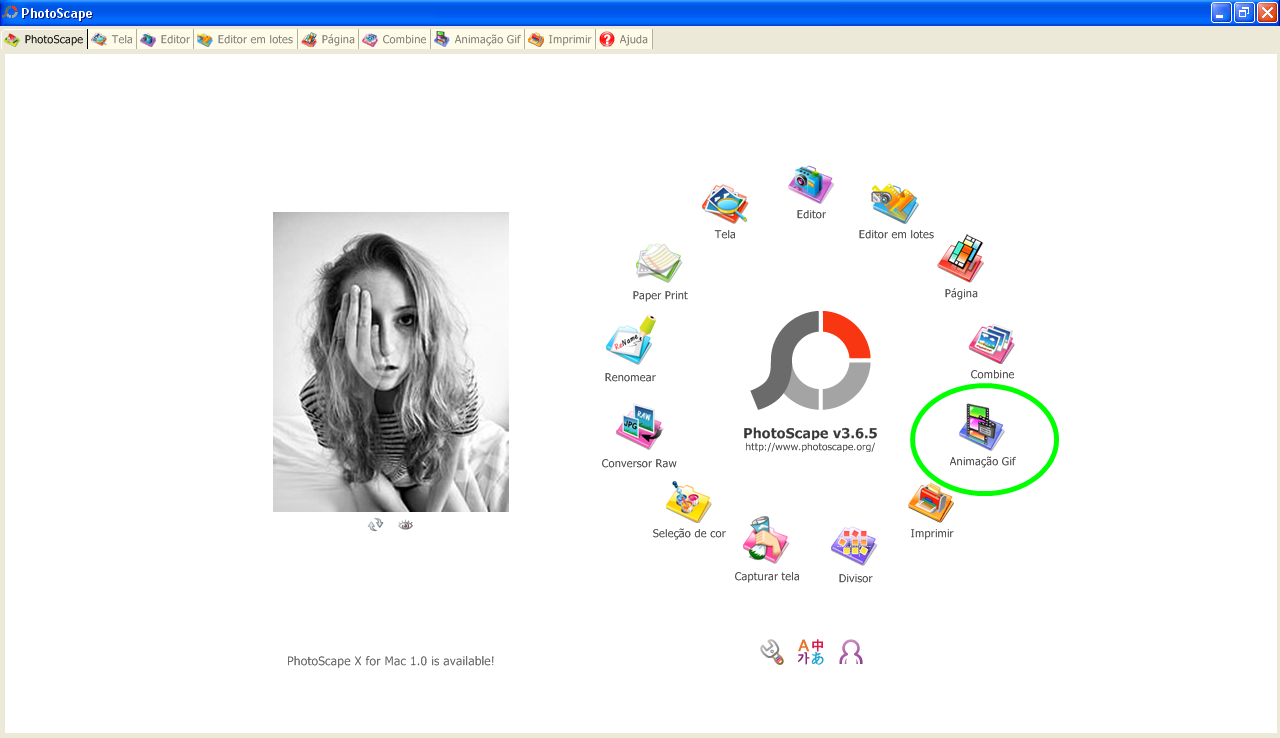Select the Combine tool icon
Screen dimensions: 1280x738
coord(991,343)
